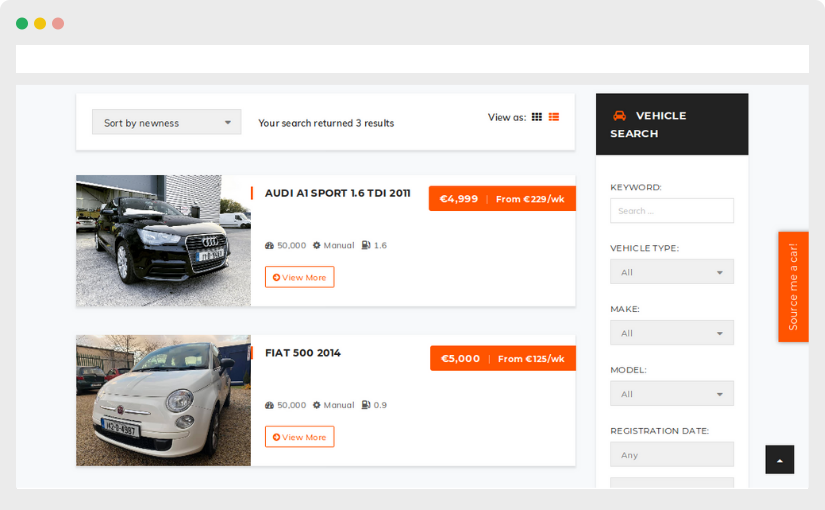Switch to list view icon
The image size is (825, 510).
point(554,117)
